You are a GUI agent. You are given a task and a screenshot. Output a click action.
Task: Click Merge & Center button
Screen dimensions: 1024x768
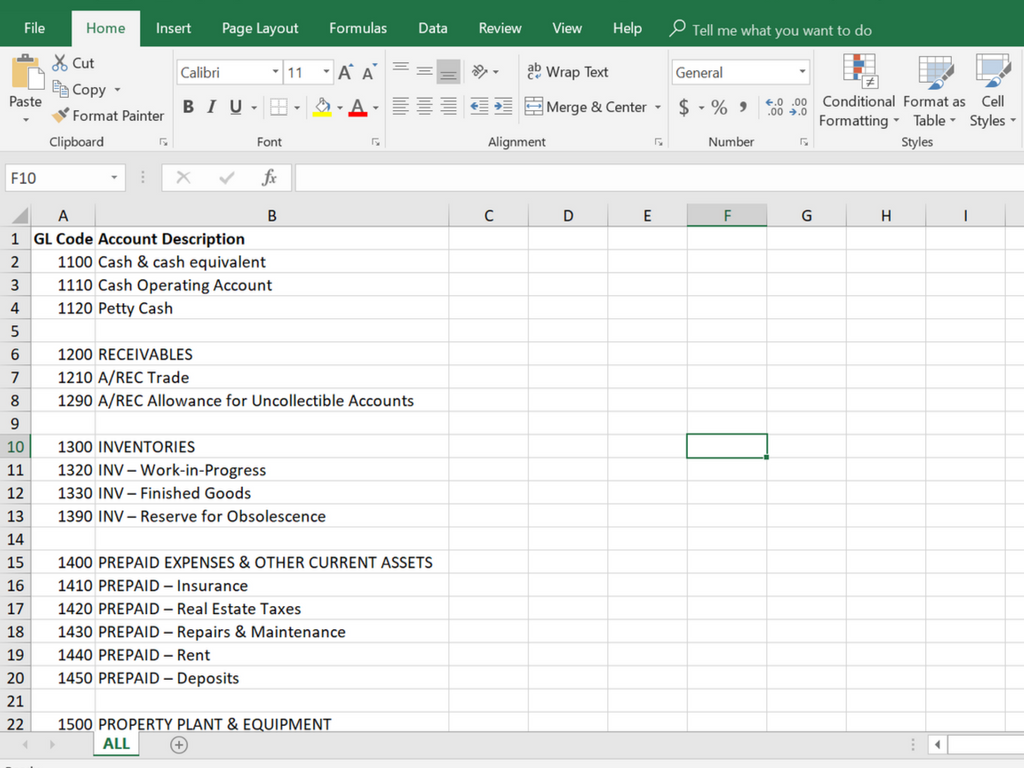pos(586,106)
